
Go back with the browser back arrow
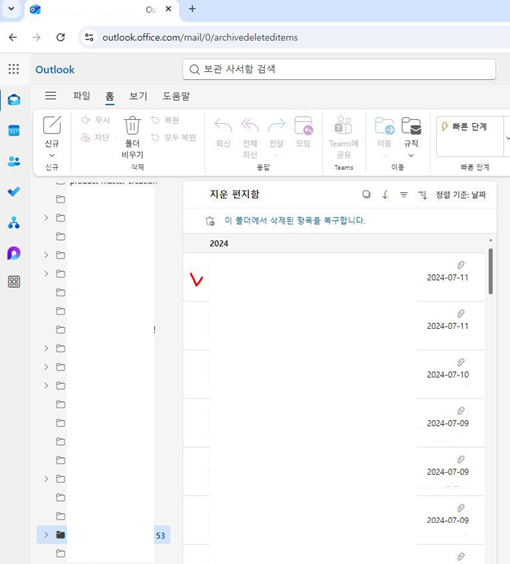[13, 37]
